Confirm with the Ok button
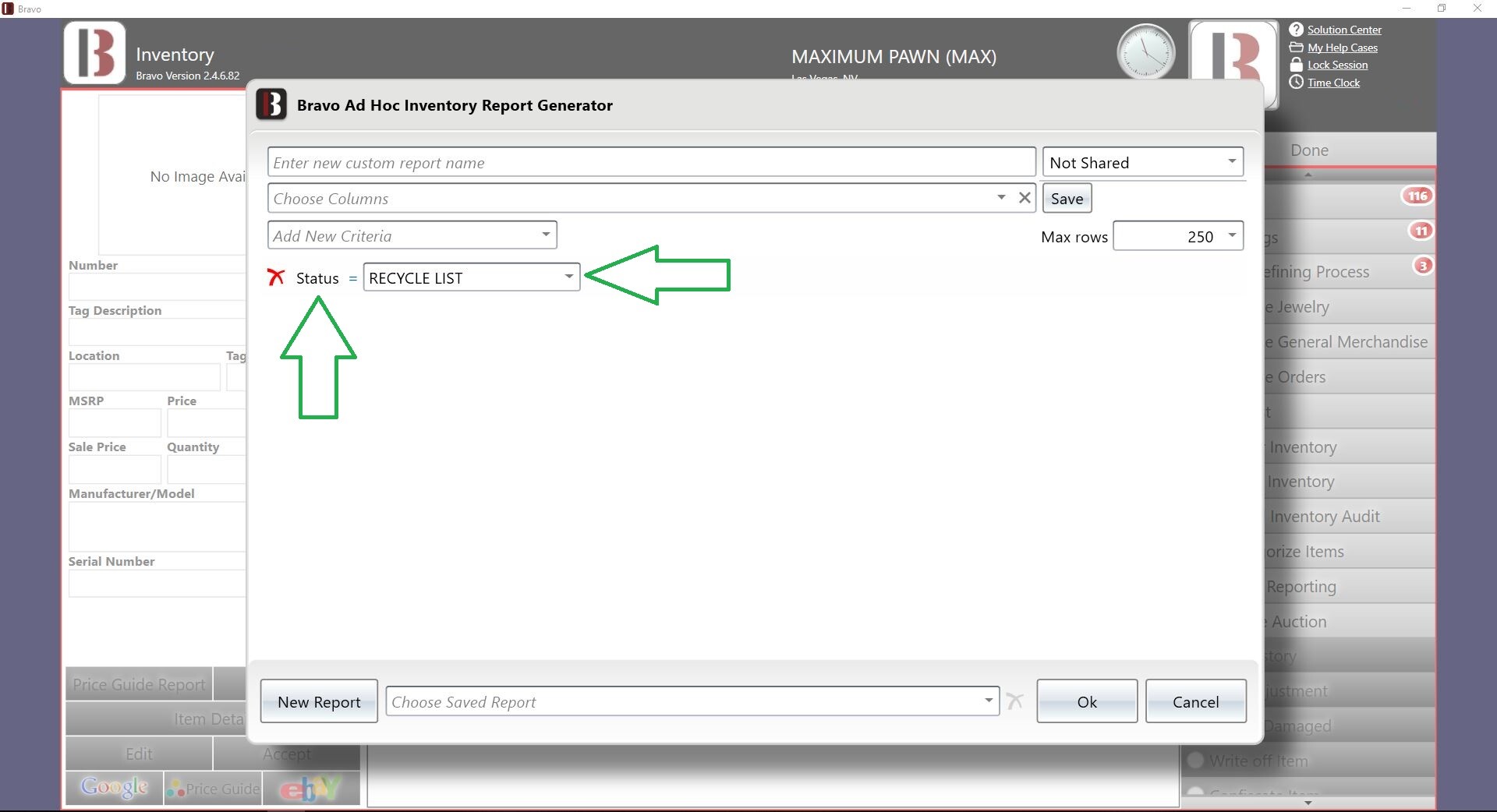1497x812 pixels. [x=1087, y=701]
